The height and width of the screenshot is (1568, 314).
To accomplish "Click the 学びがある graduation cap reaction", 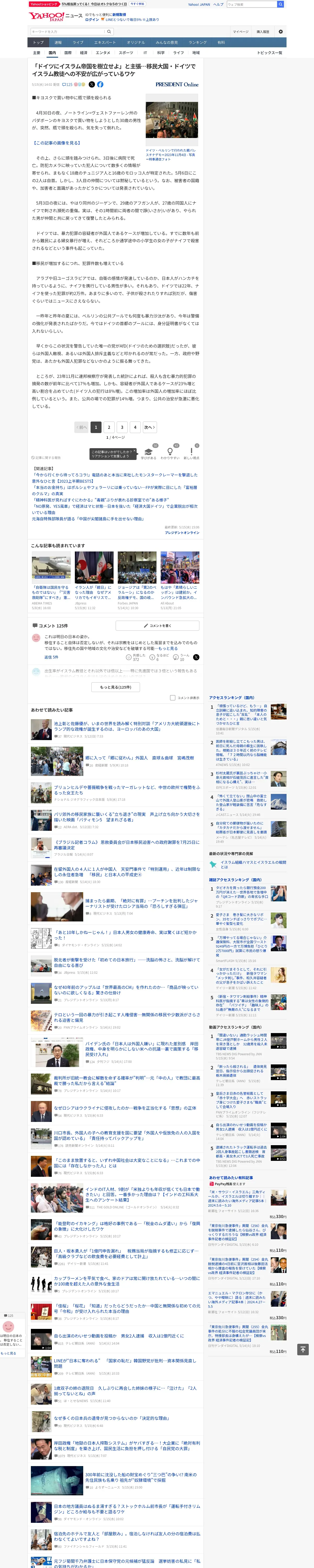I will (x=148, y=452).
